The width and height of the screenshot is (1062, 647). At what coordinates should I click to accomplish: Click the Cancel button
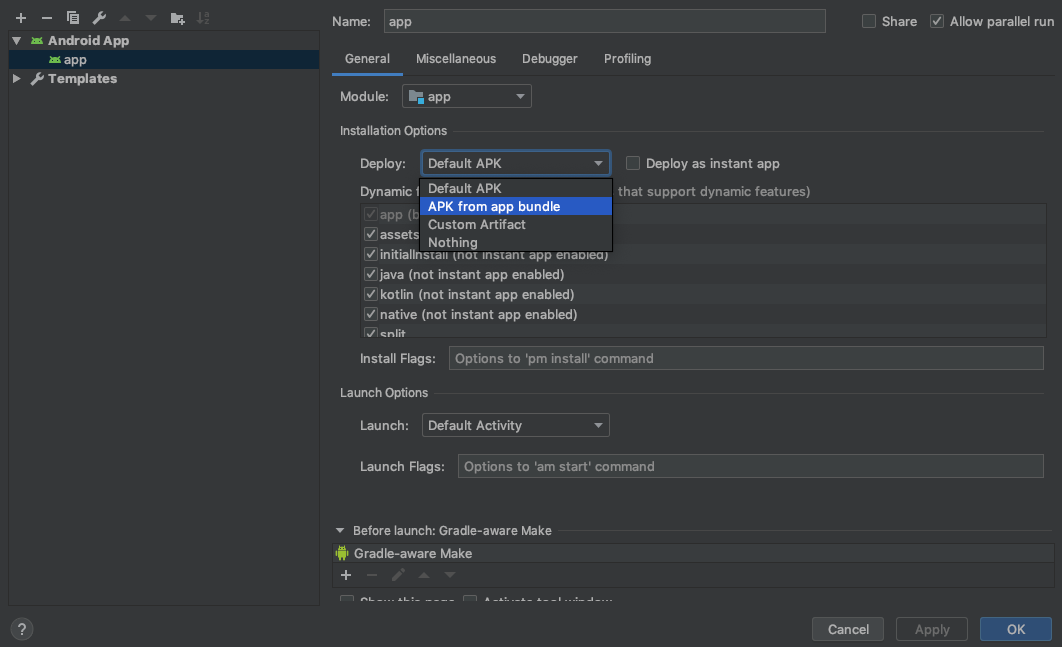848,629
